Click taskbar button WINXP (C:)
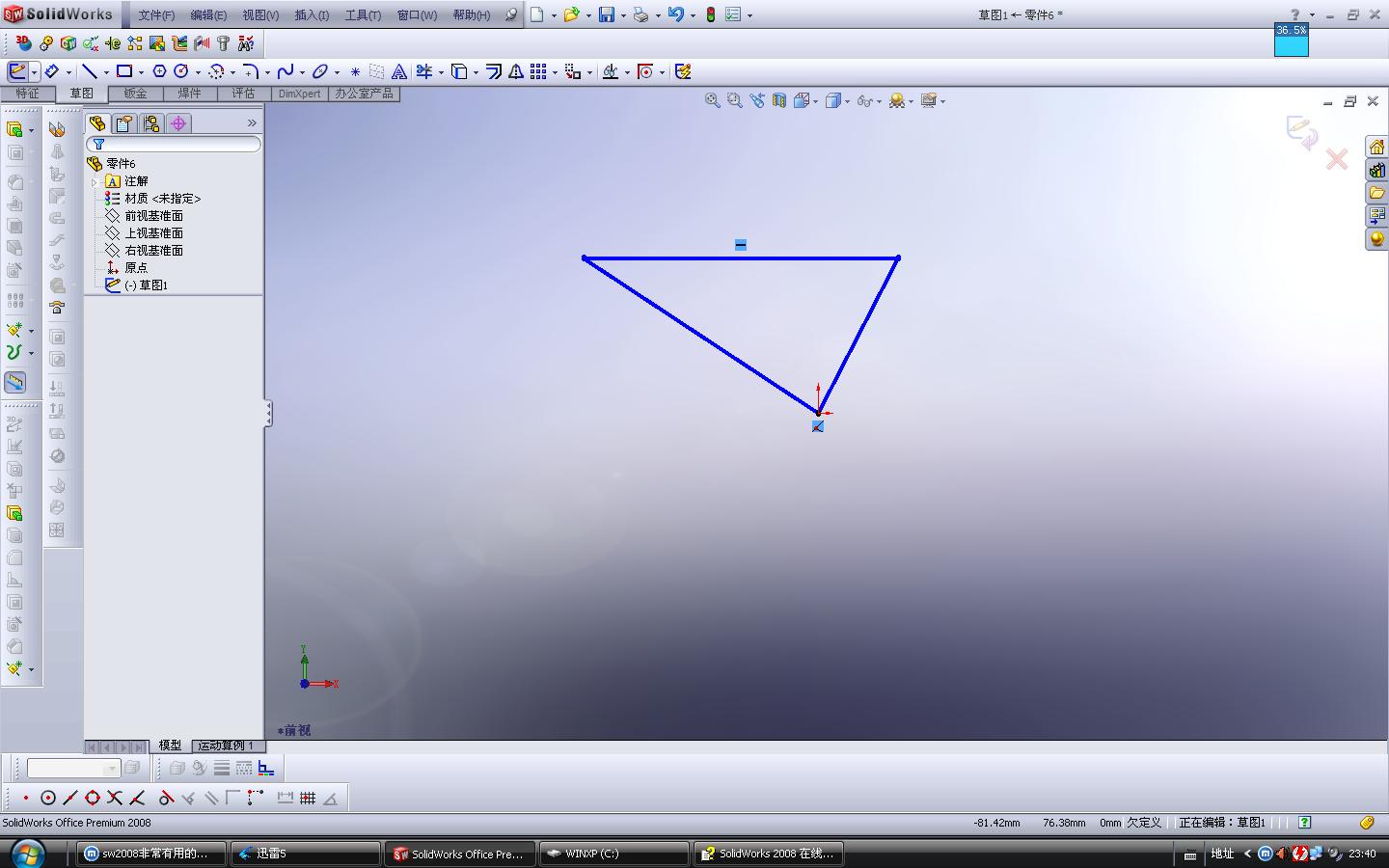Viewport: 1389px width, 868px height. click(x=614, y=854)
